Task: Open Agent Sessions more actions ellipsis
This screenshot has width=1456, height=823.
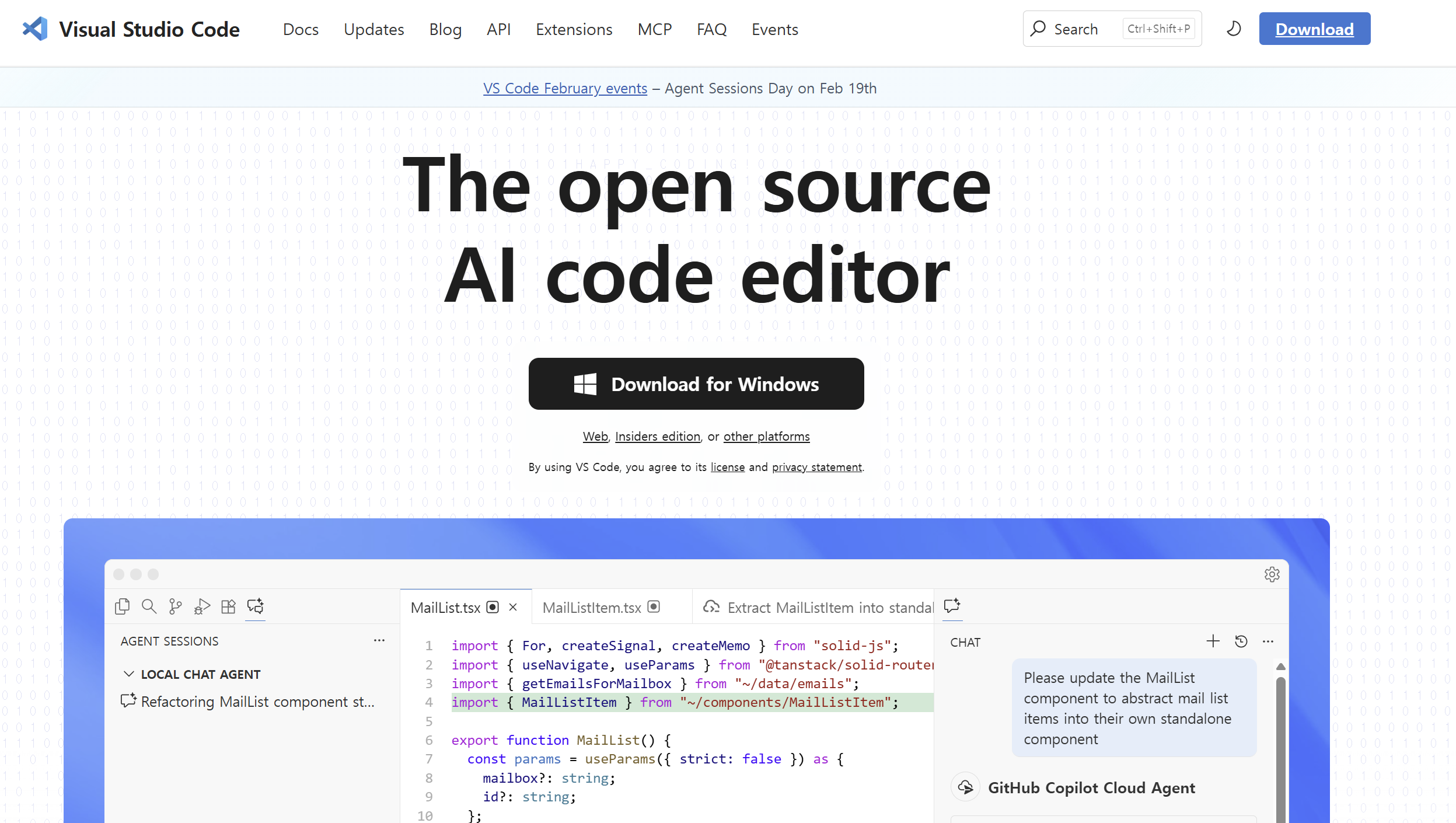Action: coord(379,640)
